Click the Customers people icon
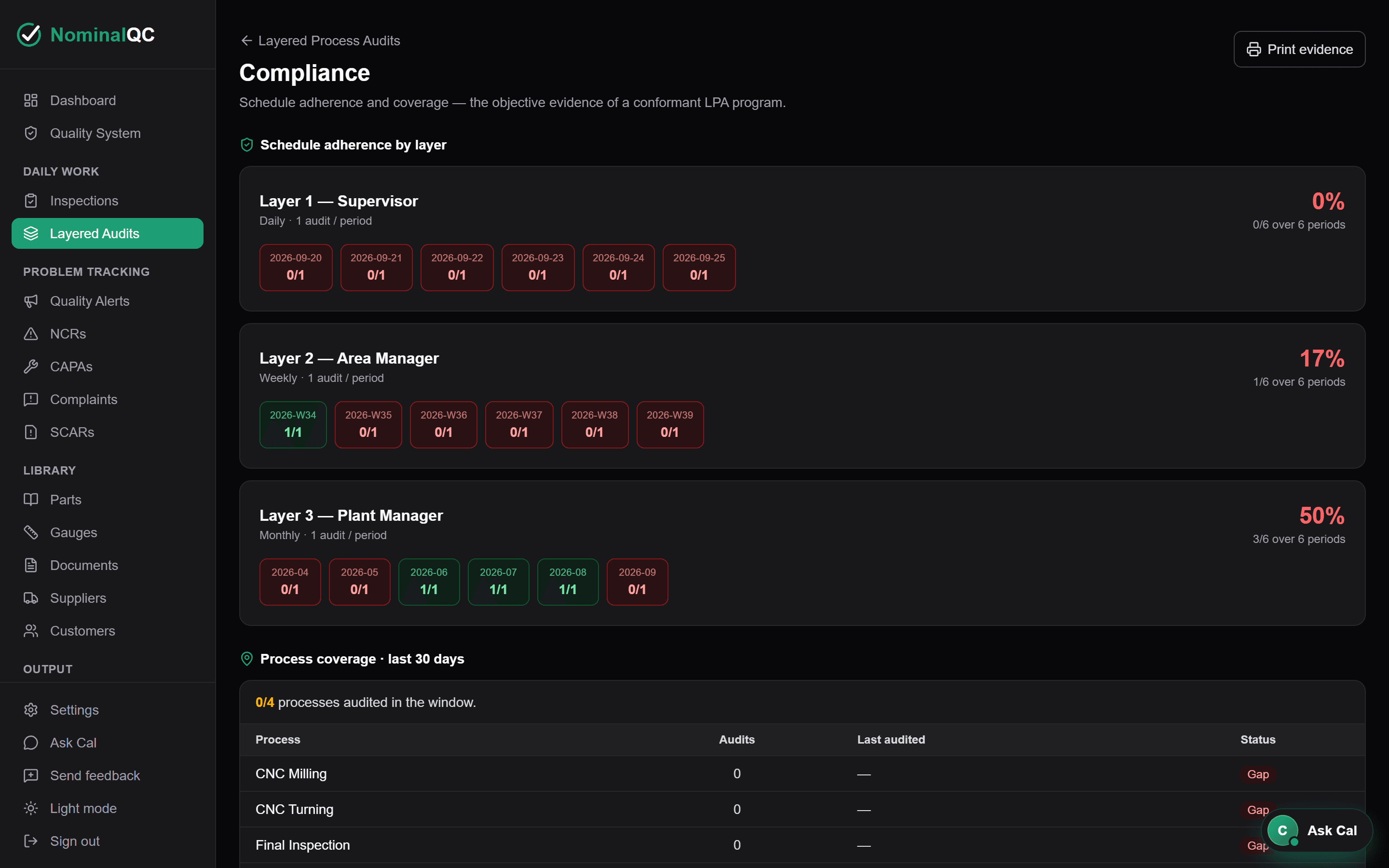The height and width of the screenshot is (868, 1389). (x=31, y=631)
